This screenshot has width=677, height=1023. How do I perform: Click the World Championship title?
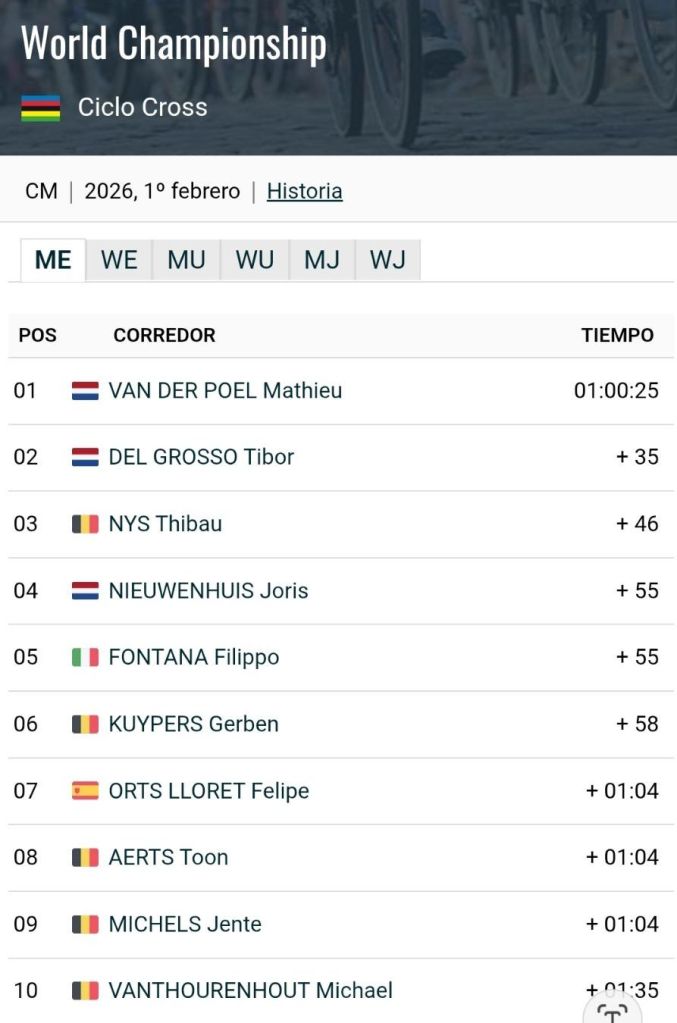coord(173,44)
